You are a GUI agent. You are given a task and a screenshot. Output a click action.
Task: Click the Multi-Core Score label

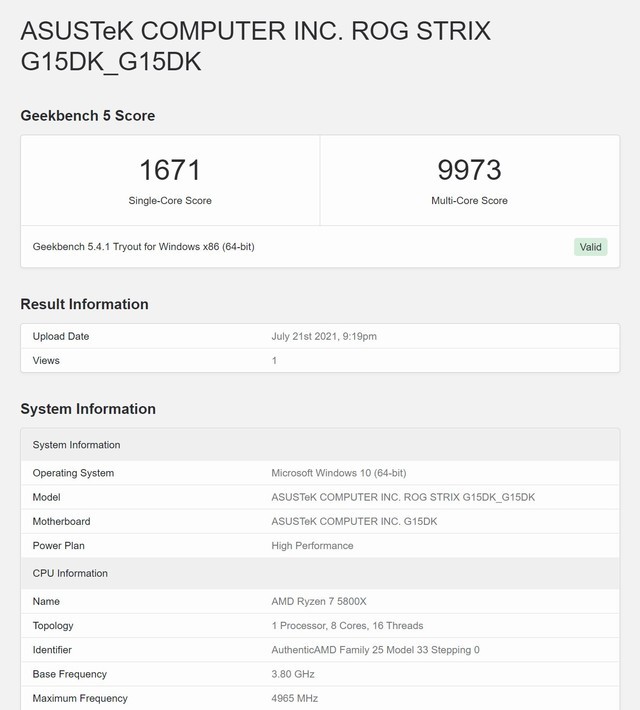click(469, 200)
